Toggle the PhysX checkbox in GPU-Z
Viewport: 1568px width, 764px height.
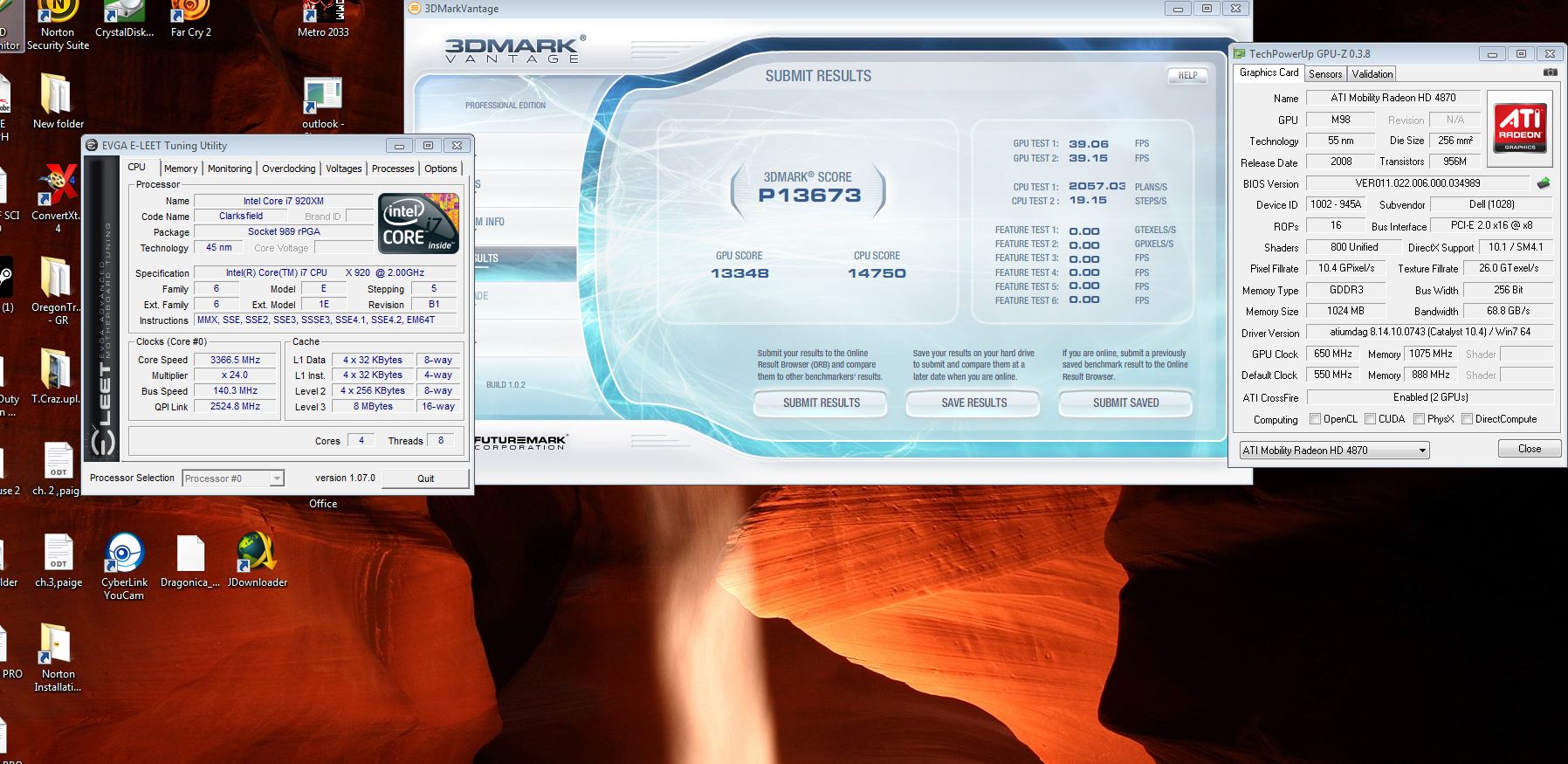[x=1419, y=419]
